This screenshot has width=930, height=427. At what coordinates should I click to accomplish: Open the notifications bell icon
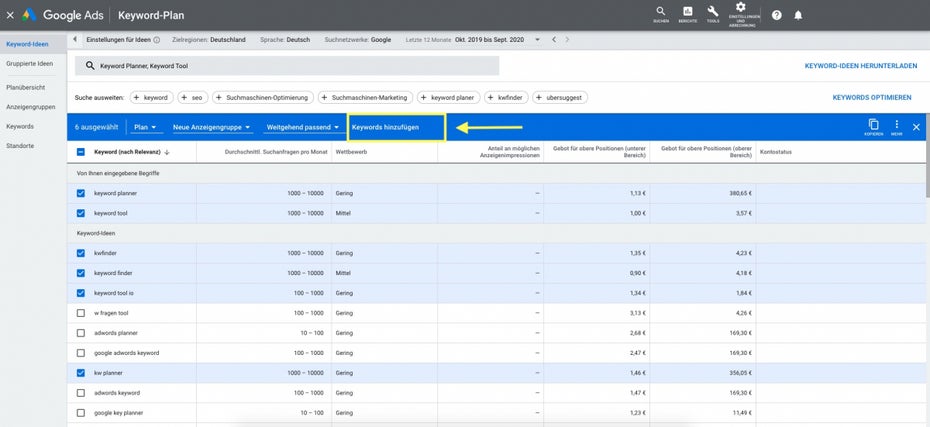coord(798,15)
